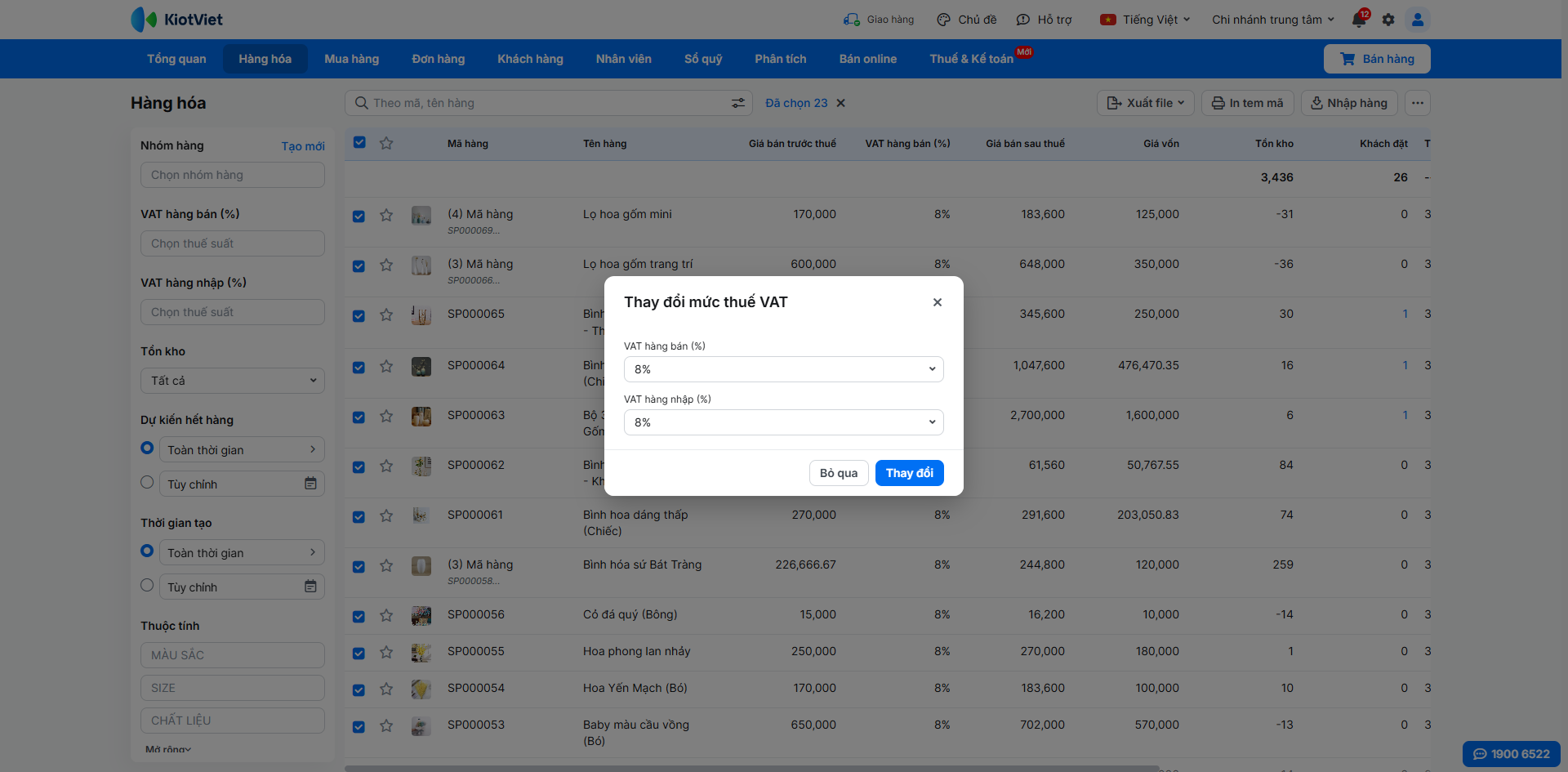1568x772 pixels.
Task: Open calendar for Dự kiến hết hàng custom range
Action: click(x=310, y=484)
